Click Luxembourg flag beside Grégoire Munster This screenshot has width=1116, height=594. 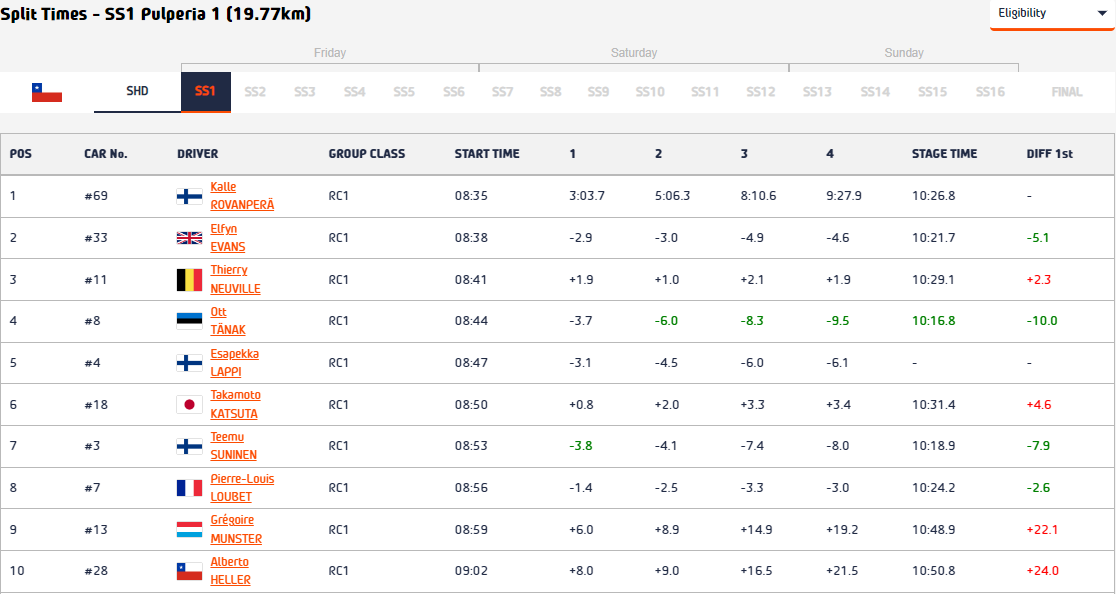pyautogui.click(x=189, y=529)
